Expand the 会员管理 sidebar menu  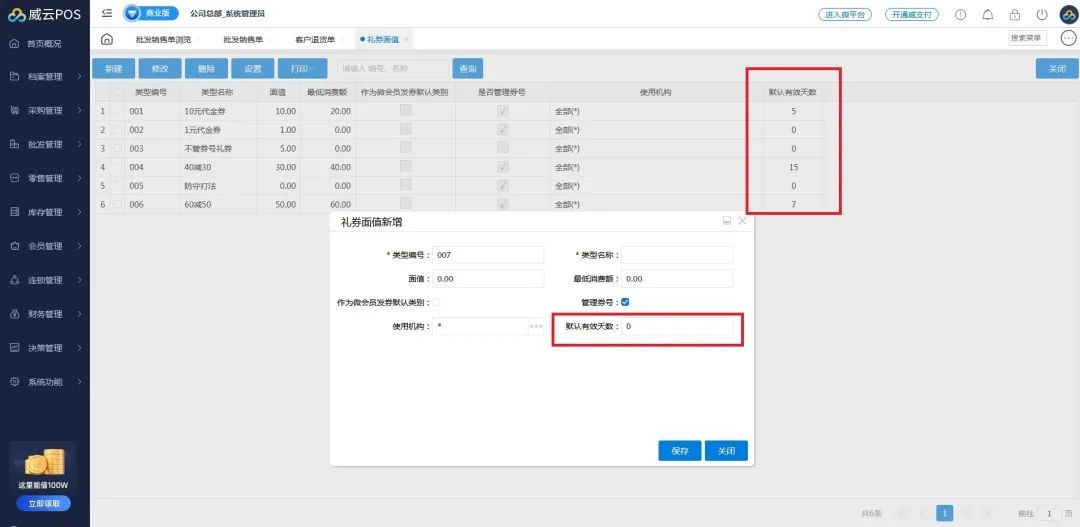point(45,246)
